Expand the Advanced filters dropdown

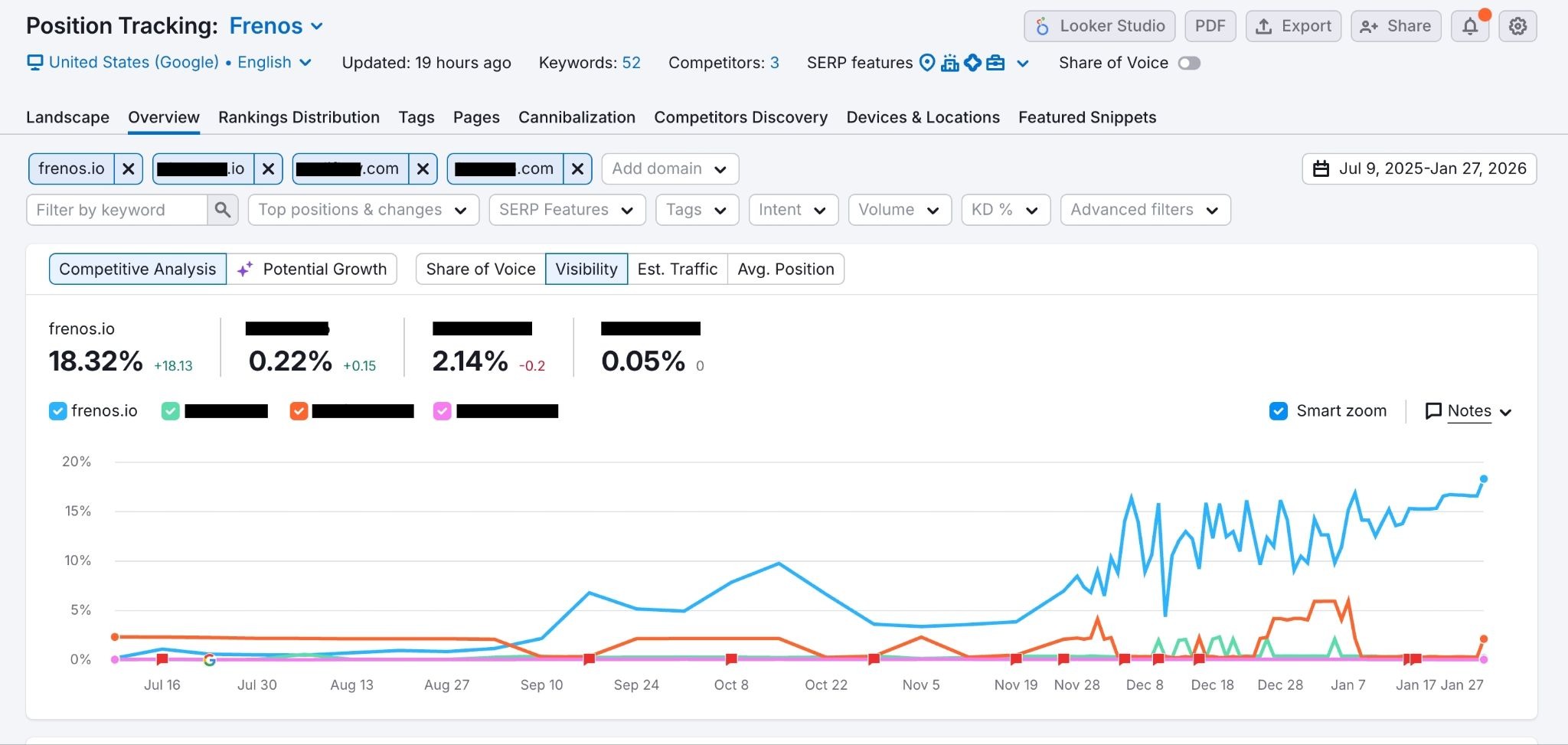point(1145,209)
